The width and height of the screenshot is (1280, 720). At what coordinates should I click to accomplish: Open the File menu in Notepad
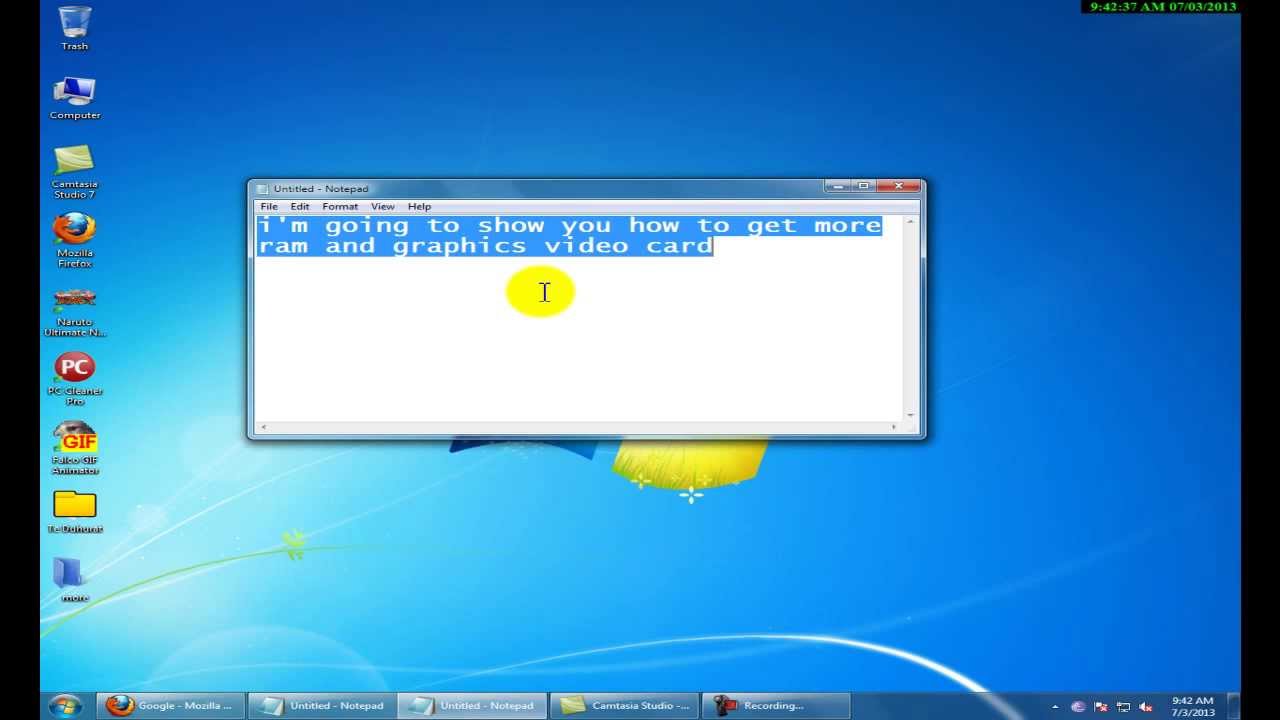tap(269, 206)
